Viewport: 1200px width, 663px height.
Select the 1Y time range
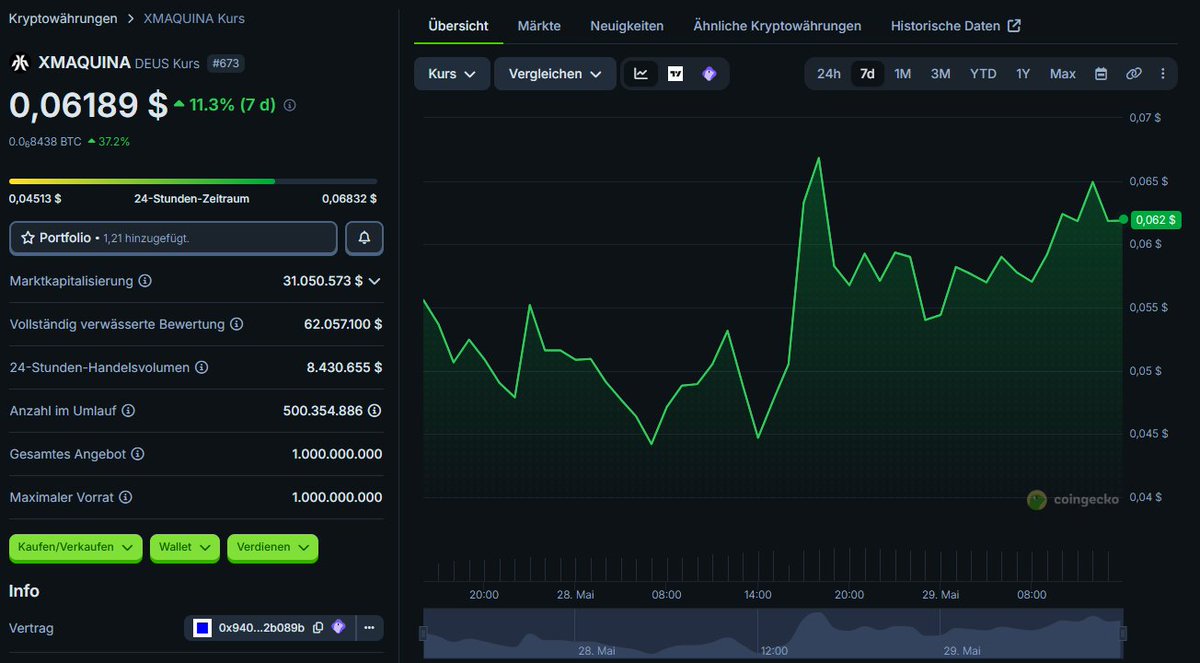tap(1023, 74)
